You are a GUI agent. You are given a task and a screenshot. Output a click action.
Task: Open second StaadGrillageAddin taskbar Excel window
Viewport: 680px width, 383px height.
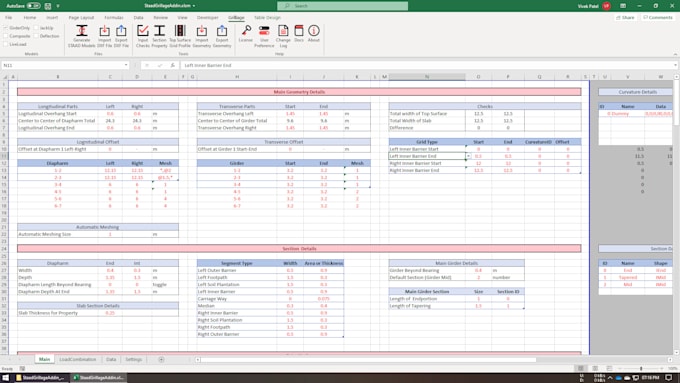click(99, 378)
